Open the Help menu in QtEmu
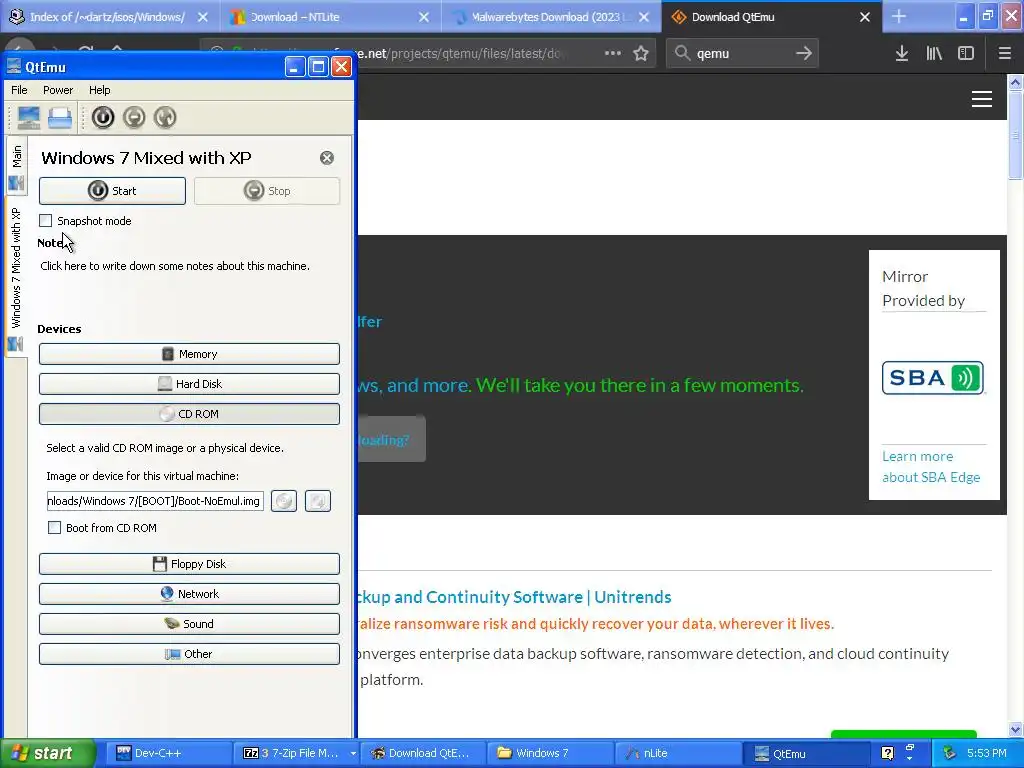 pyautogui.click(x=99, y=90)
